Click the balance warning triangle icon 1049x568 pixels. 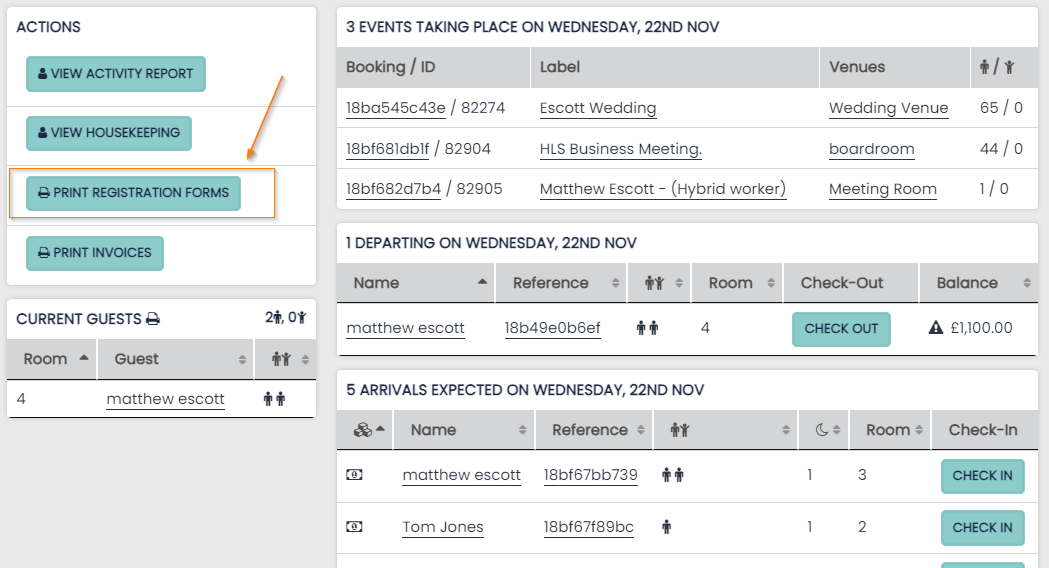pyautogui.click(x=936, y=328)
